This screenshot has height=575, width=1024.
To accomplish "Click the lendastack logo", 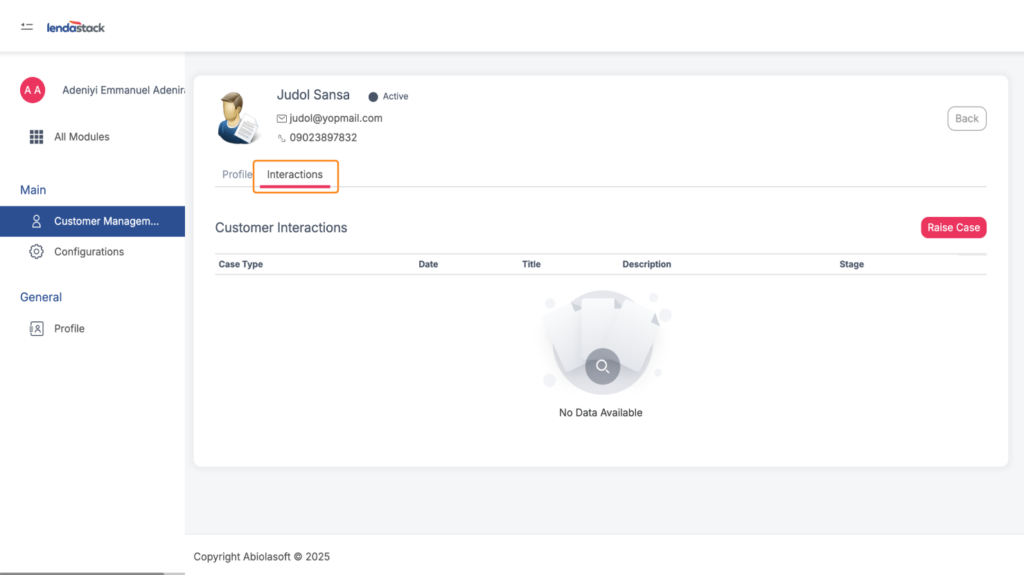I will [x=76, y=27].
